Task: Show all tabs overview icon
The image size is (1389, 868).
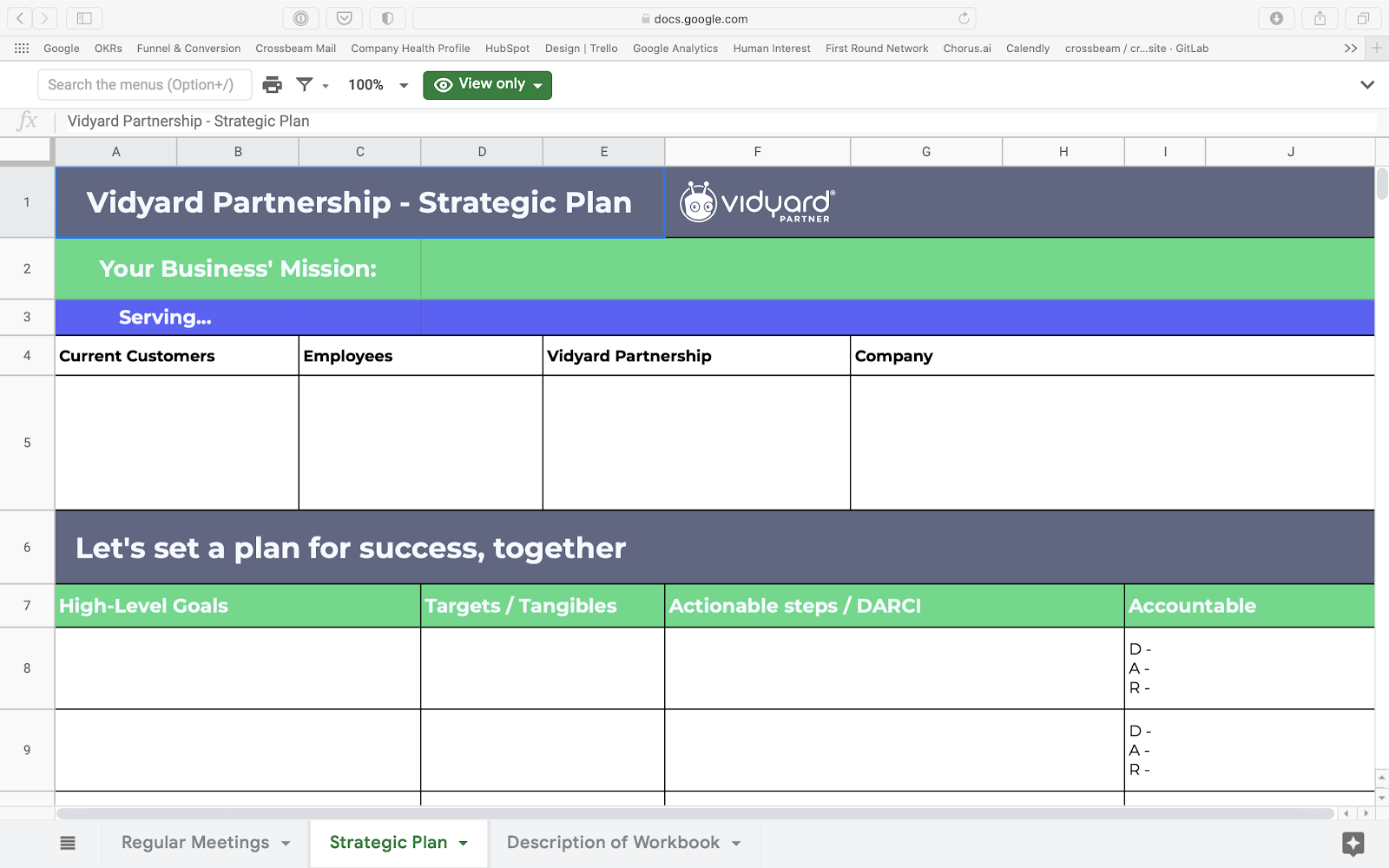Action: click(x=1363, y=18)
